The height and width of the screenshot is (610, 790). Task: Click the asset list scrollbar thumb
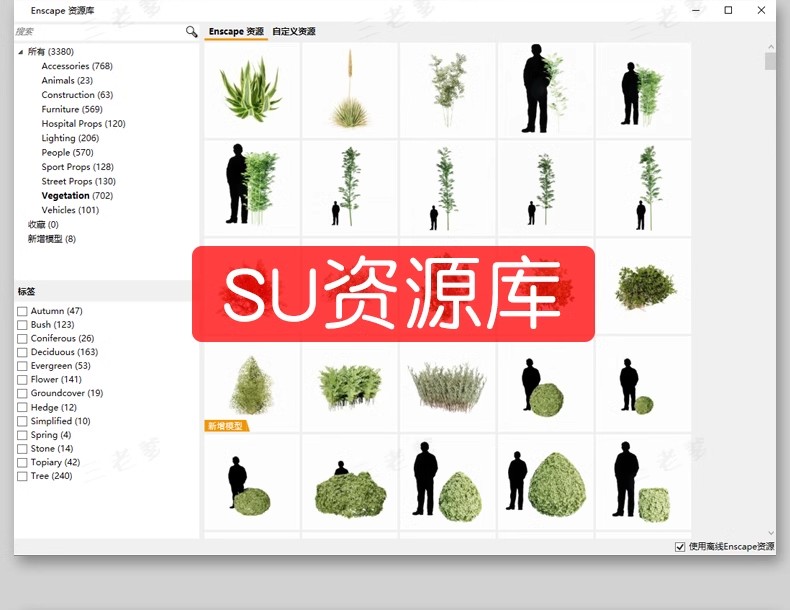(770, 61)
